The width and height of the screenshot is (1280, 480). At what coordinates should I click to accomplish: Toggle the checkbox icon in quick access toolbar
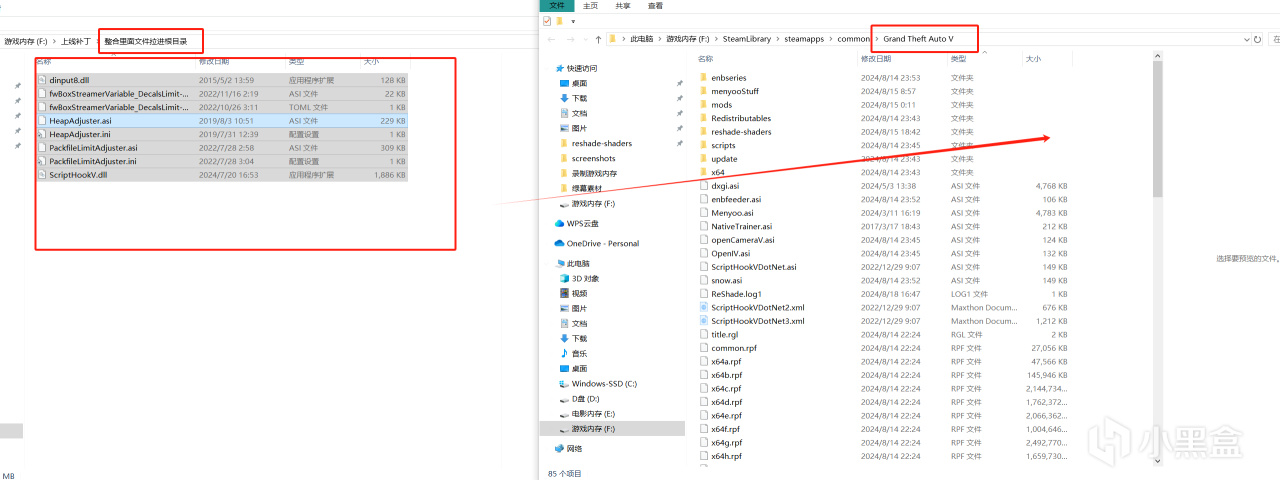coord(546,20)
